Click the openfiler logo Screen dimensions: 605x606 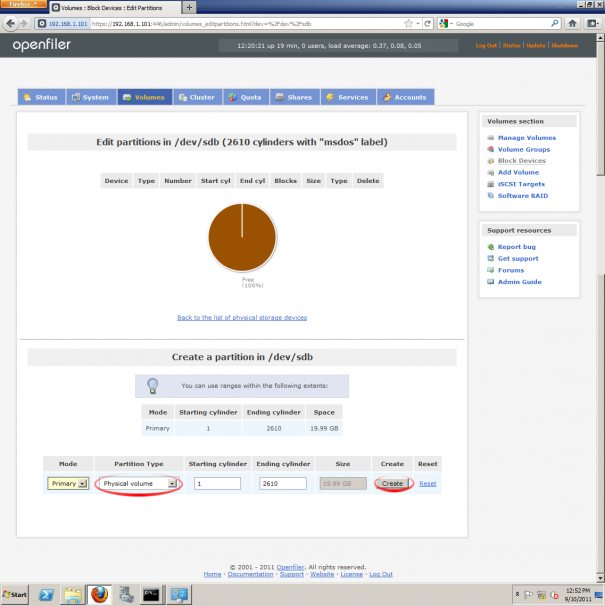point(41,45)
